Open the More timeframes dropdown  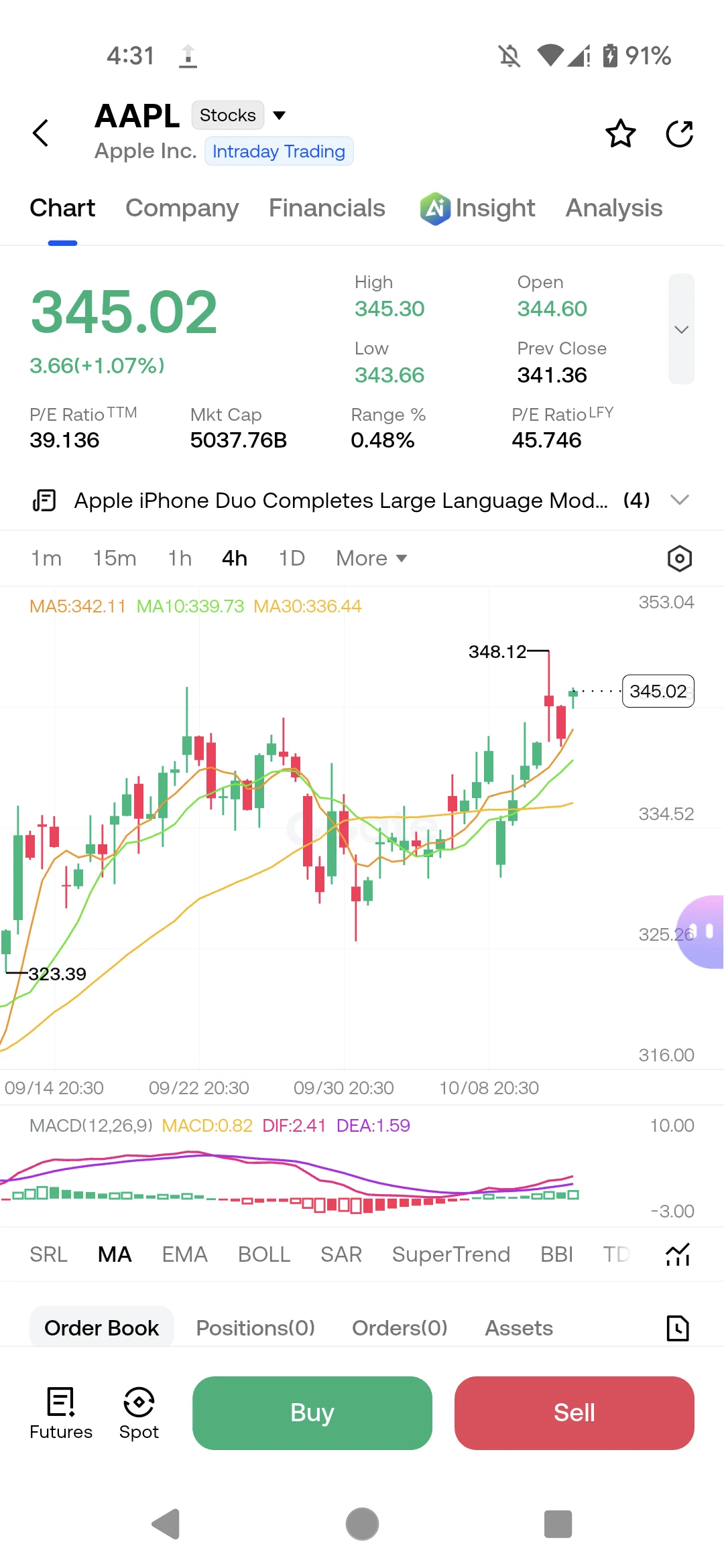tap(371, 558)
